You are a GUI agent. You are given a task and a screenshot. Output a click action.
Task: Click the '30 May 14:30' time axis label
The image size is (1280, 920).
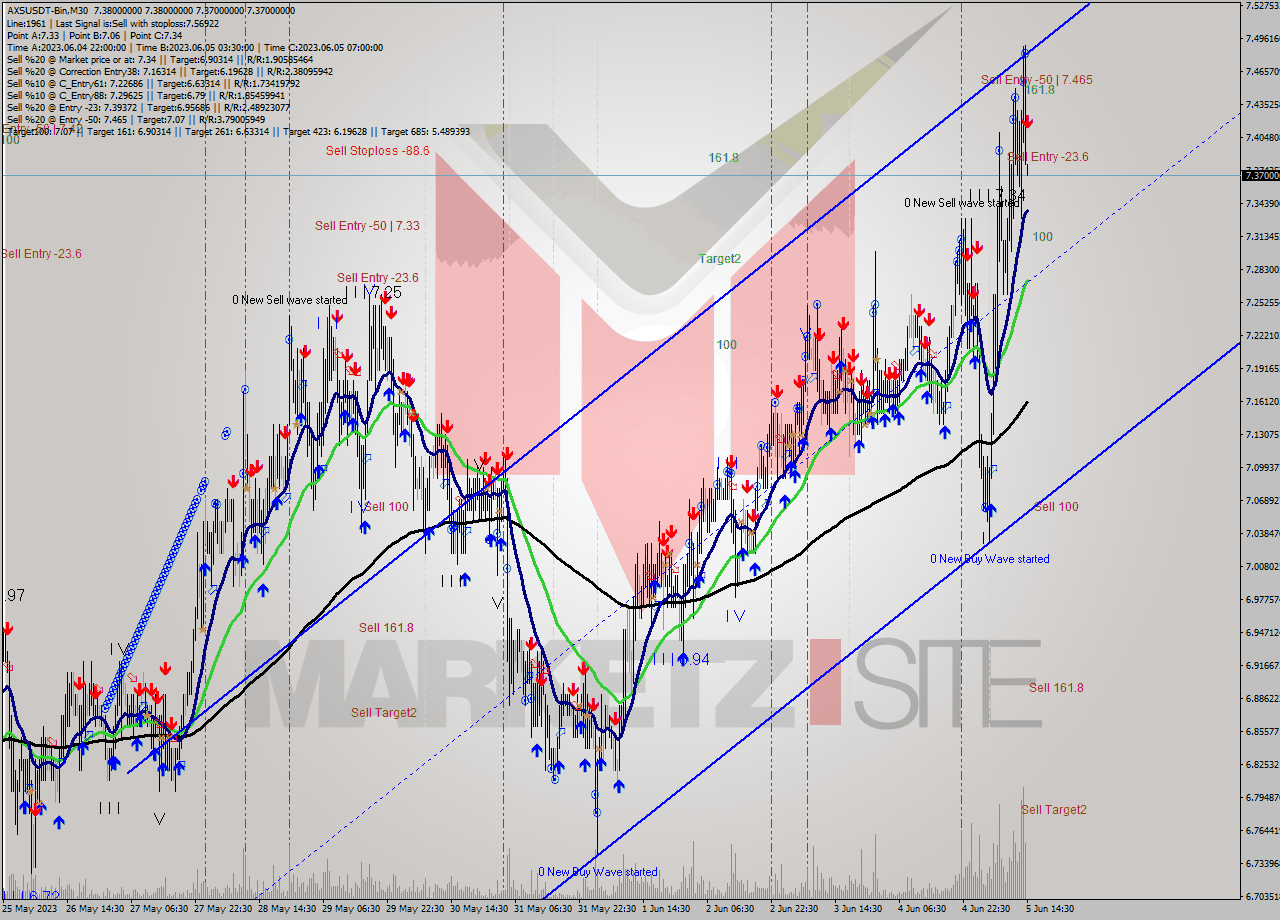tap(480, 909)
